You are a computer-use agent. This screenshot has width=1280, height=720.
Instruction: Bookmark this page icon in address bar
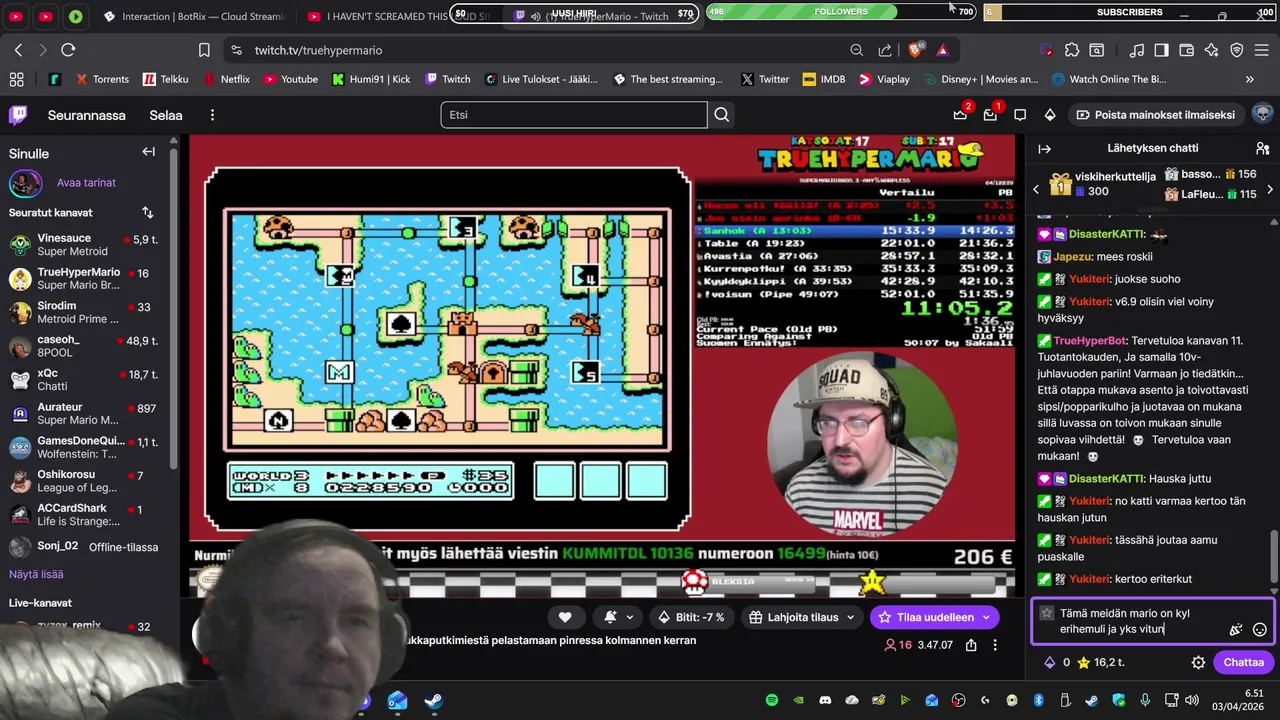pos(204,50)
